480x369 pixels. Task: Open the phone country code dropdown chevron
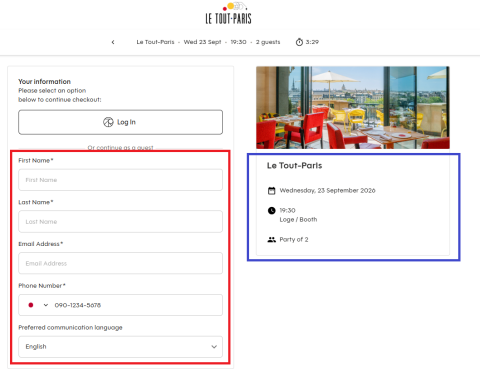pyautogui.click(x=46, y=305)
